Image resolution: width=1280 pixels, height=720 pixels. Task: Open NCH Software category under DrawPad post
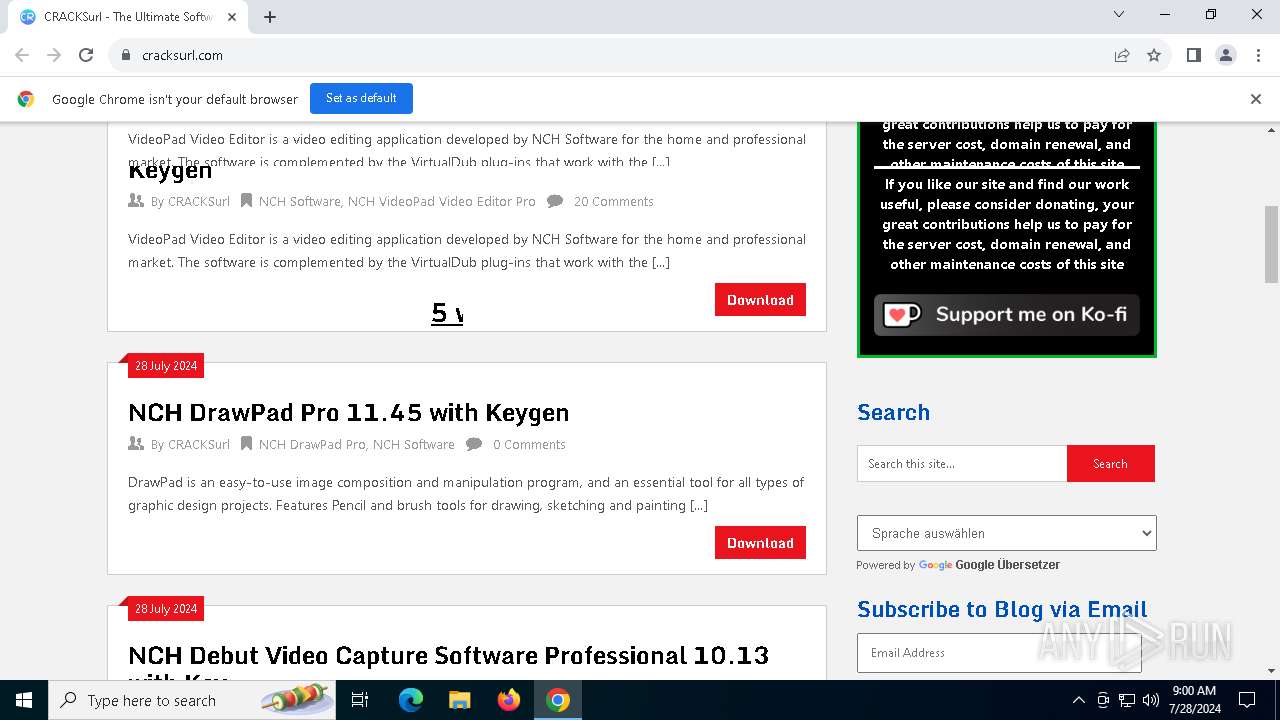coord(414,444)
